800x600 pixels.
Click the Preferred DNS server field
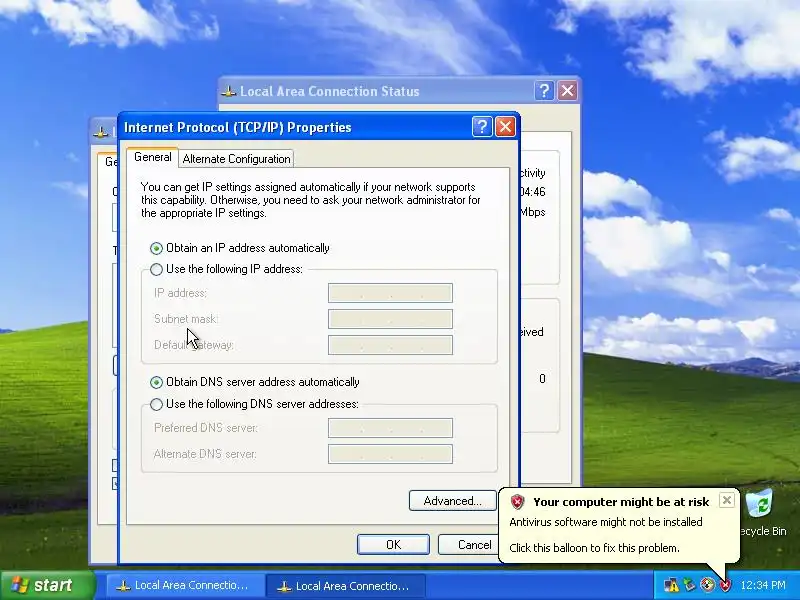click(x=390, y=428)
